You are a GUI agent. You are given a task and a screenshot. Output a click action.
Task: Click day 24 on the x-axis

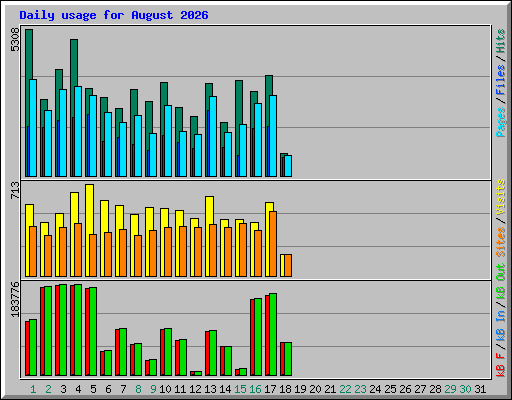tap(375, 389)
